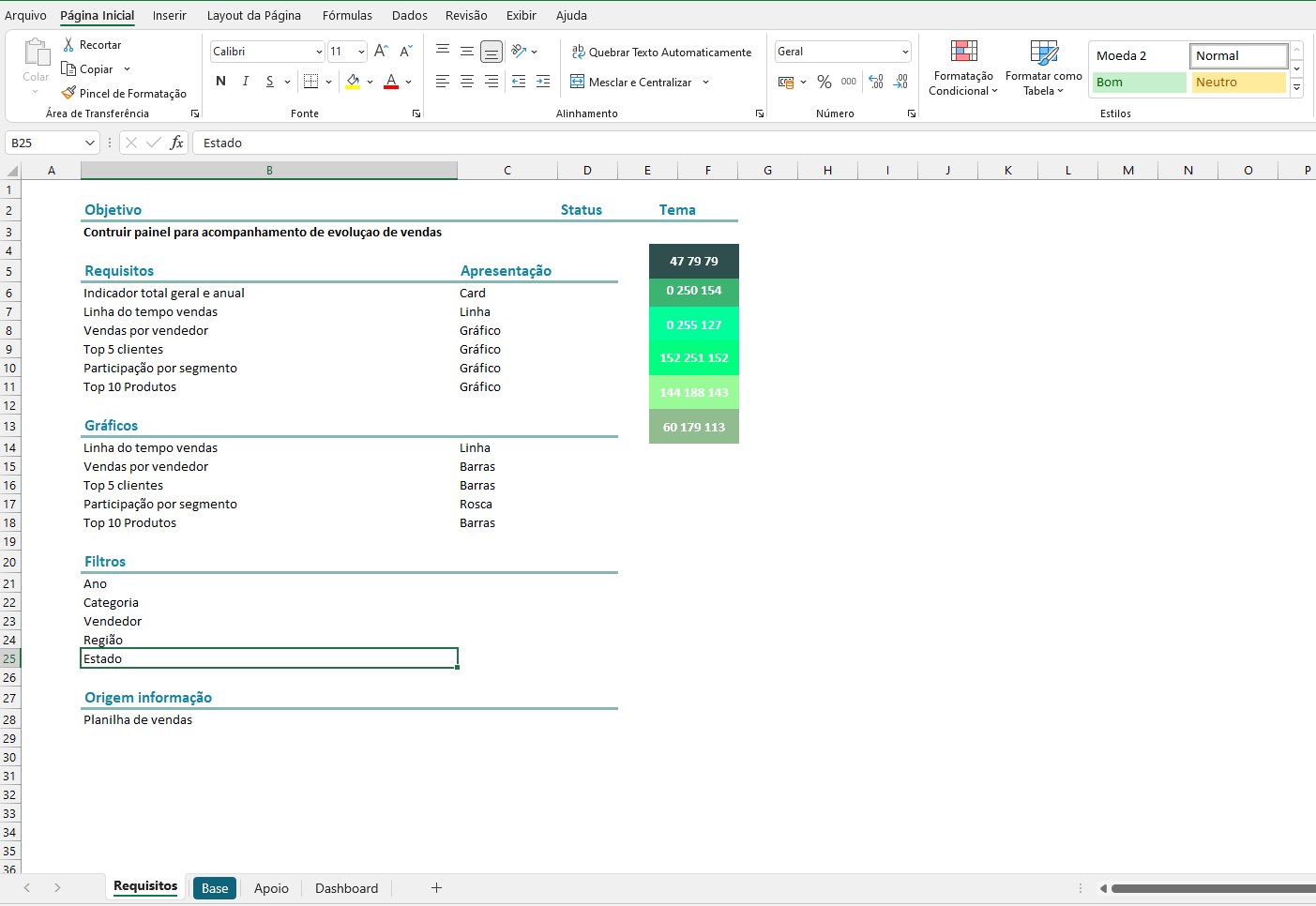1316x906 pixels.
Task: Open the Calibri font name dropdown
Action: tap(319, 53)
